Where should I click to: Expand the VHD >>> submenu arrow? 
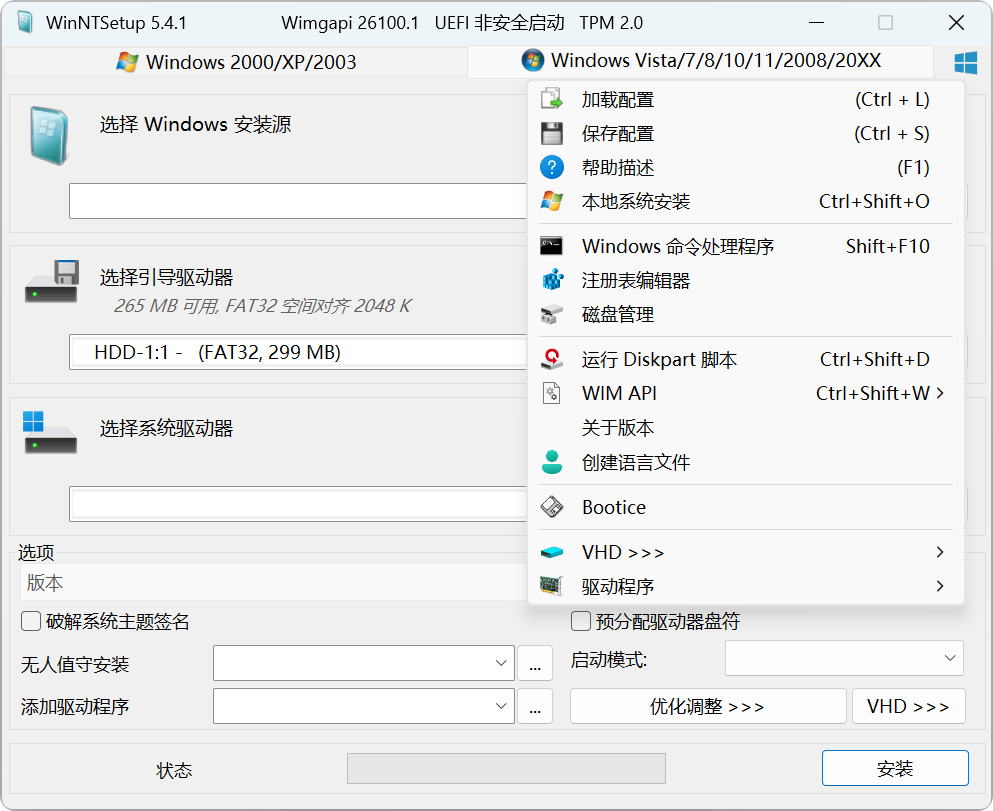(x=940, y=552)
